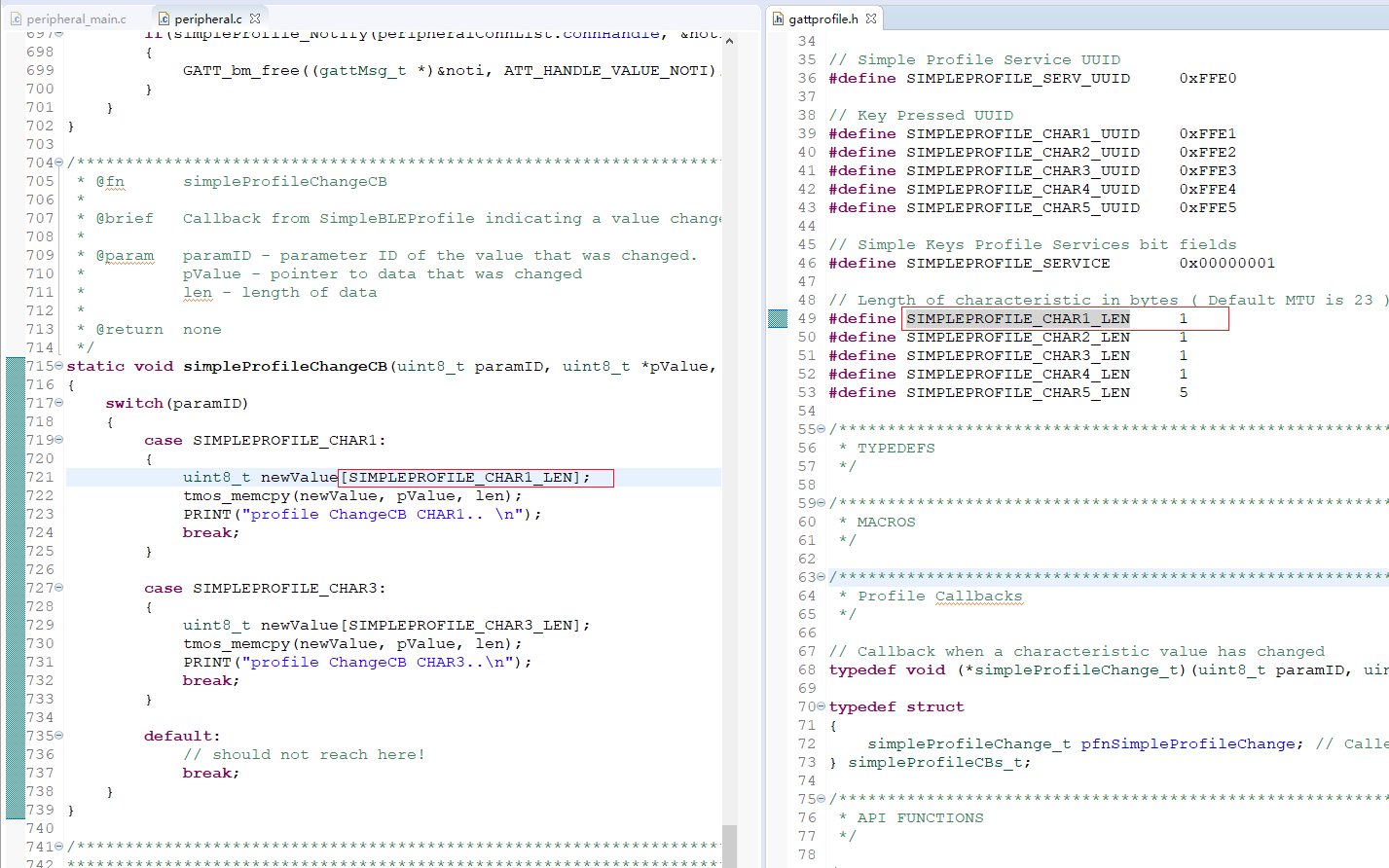
Task: Collapse API FUNCTIONS comment fold at line 75
Action: pyautogui.click(x=822, y=799)
